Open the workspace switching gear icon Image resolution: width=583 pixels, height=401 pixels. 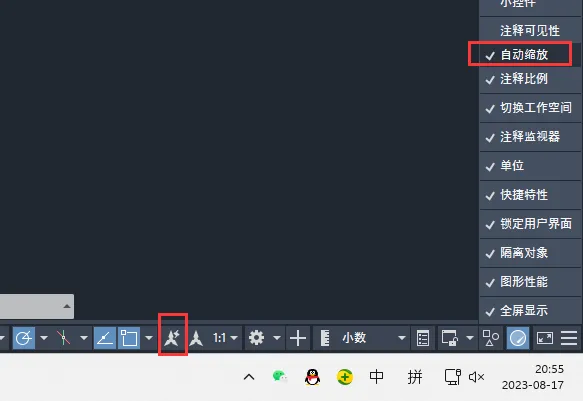pos(257,338)
